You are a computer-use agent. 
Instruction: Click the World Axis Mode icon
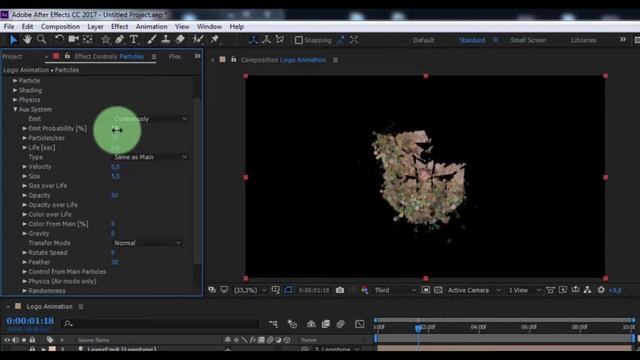point(267,40)
